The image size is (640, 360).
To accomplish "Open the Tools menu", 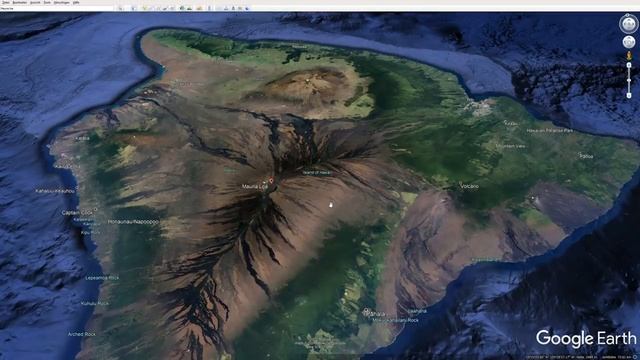I will coord(47,2).
